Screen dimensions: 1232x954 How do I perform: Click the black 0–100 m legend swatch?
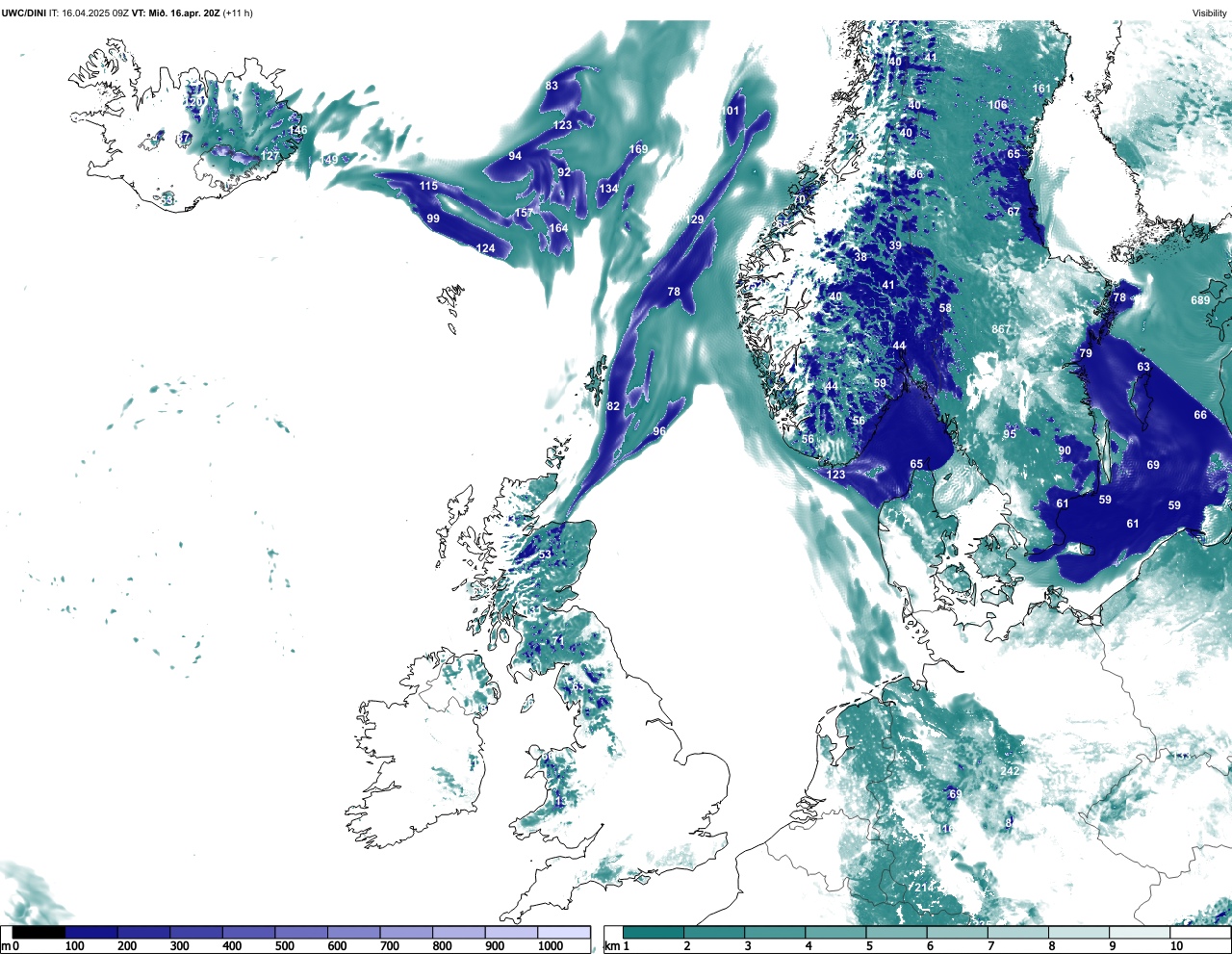[x=38, y=932]
